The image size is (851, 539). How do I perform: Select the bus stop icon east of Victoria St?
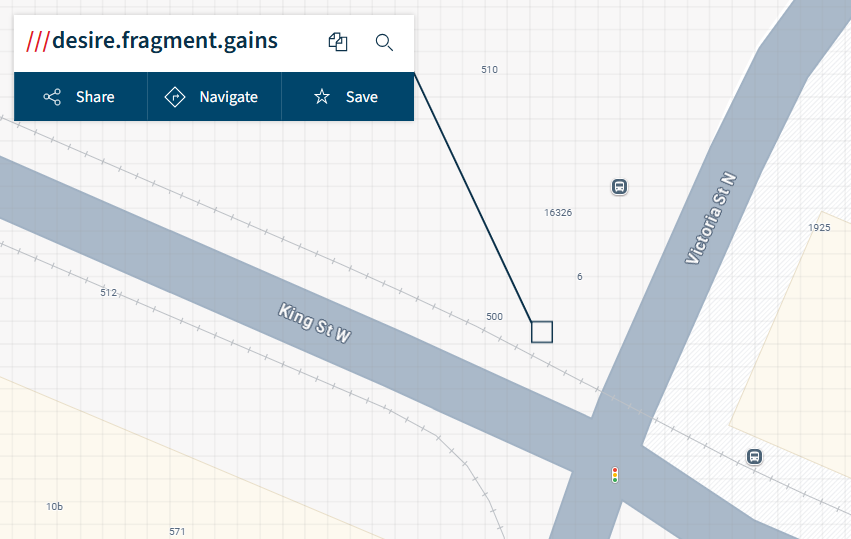(x=754, y=457)
